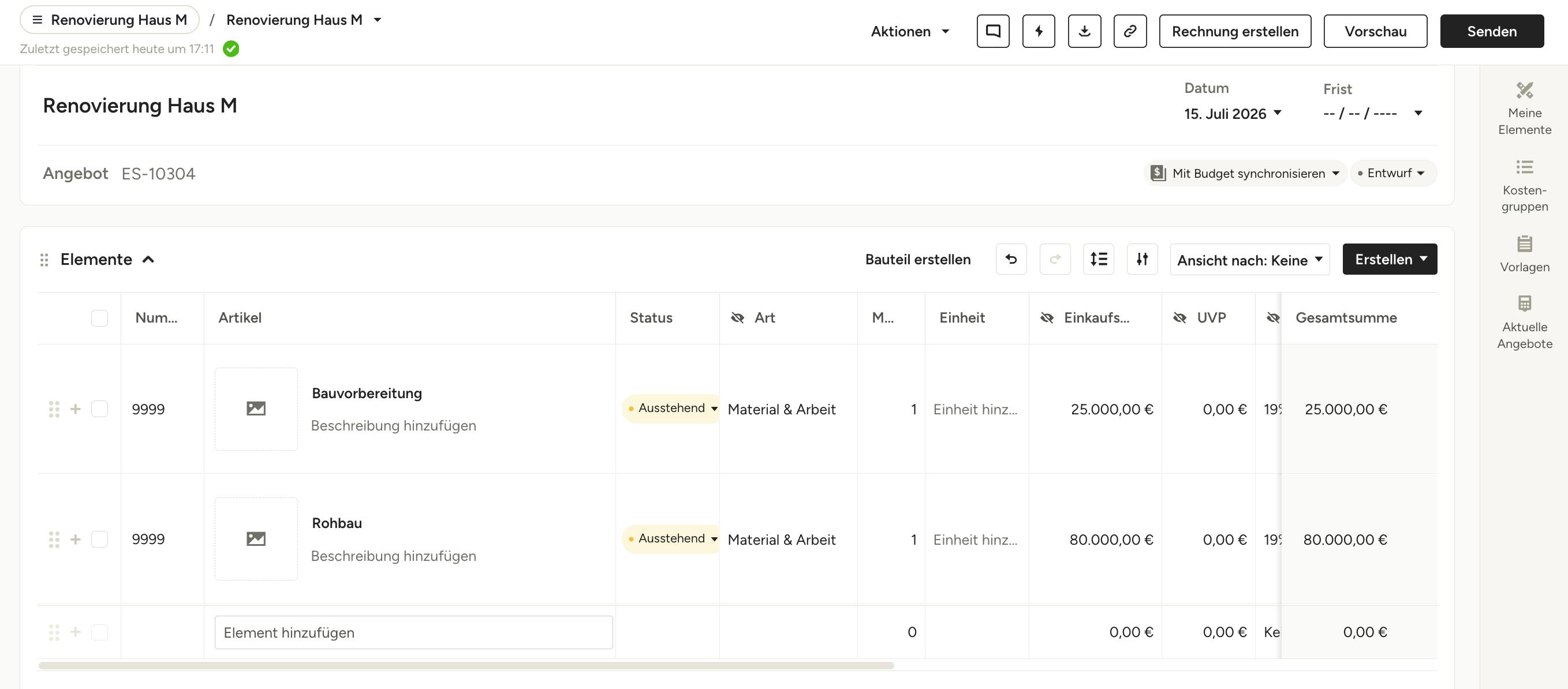Click the drag handle of Elemente section
The width and height of the screenshot is (1568, 689).
[44, 260]
